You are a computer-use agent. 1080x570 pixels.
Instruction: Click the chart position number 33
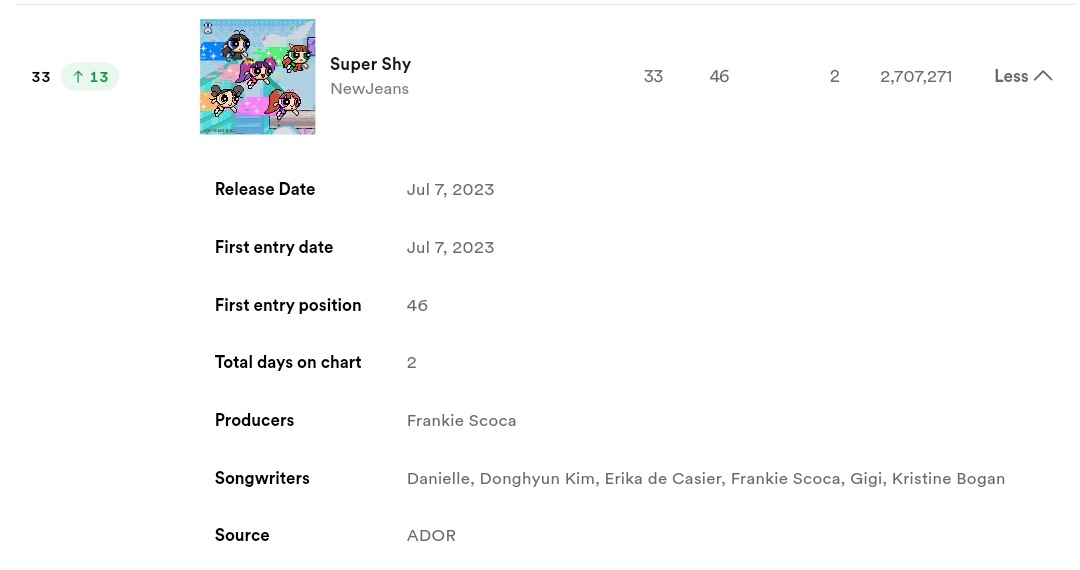tap(41, 77)
